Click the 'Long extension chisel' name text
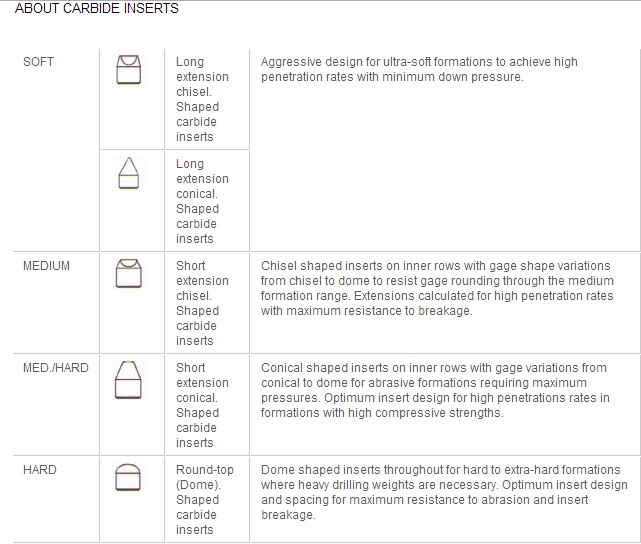The height and width of the screenshot is (544, 641). (x=202, y=77)
